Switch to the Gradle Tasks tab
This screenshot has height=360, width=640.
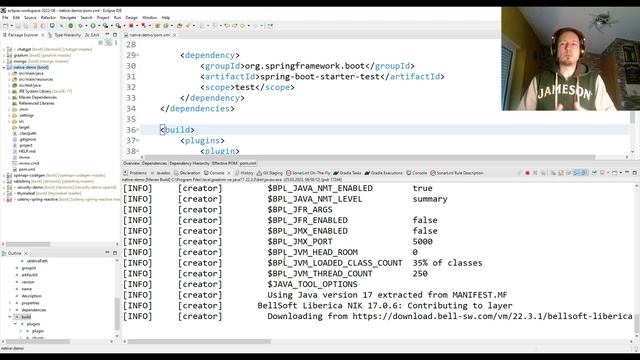[x=347, y=173]
